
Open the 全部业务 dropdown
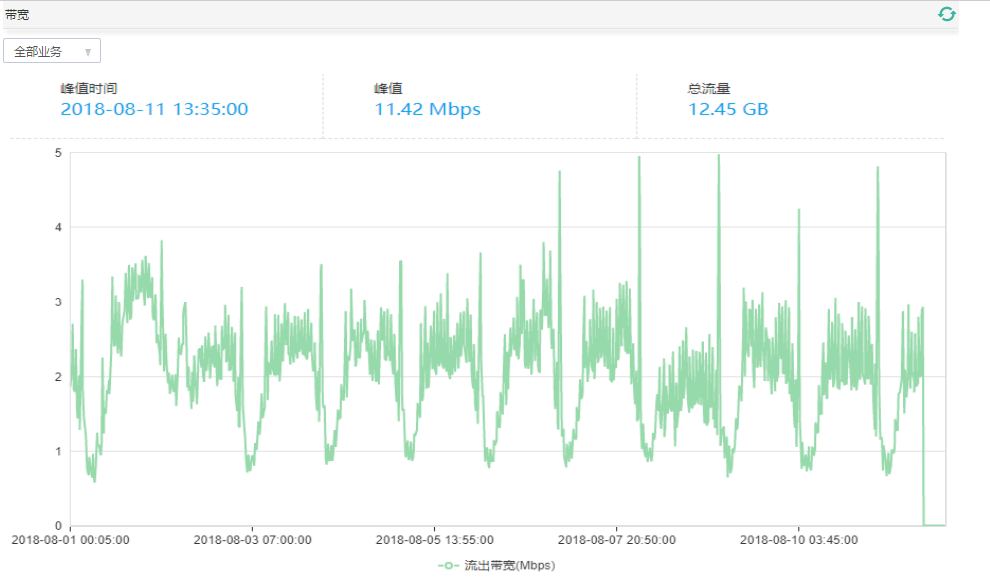point(52,51)
